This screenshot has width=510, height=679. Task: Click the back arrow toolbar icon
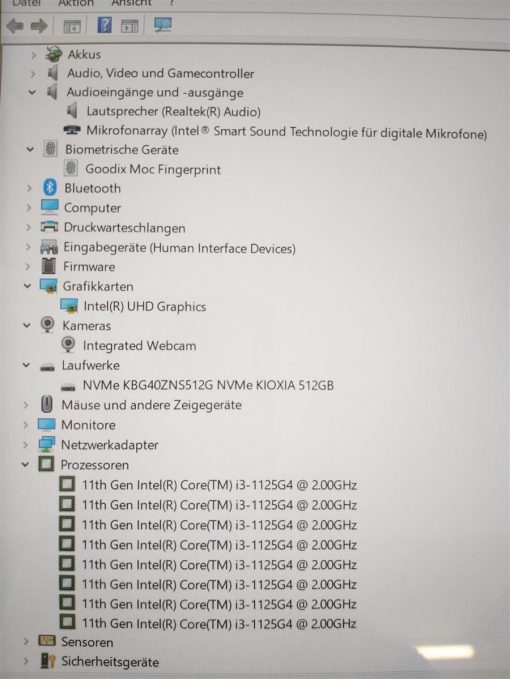15,26
